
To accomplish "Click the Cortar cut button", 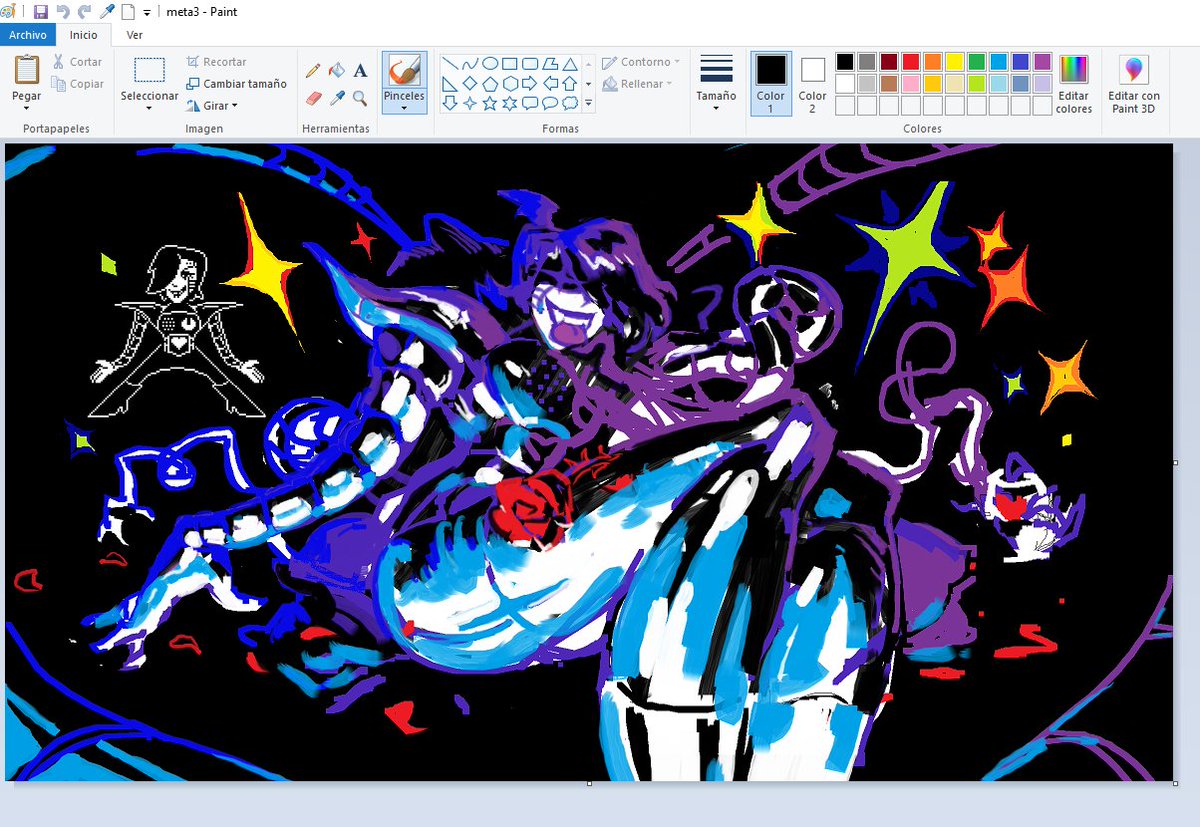I will pos(77,62).
